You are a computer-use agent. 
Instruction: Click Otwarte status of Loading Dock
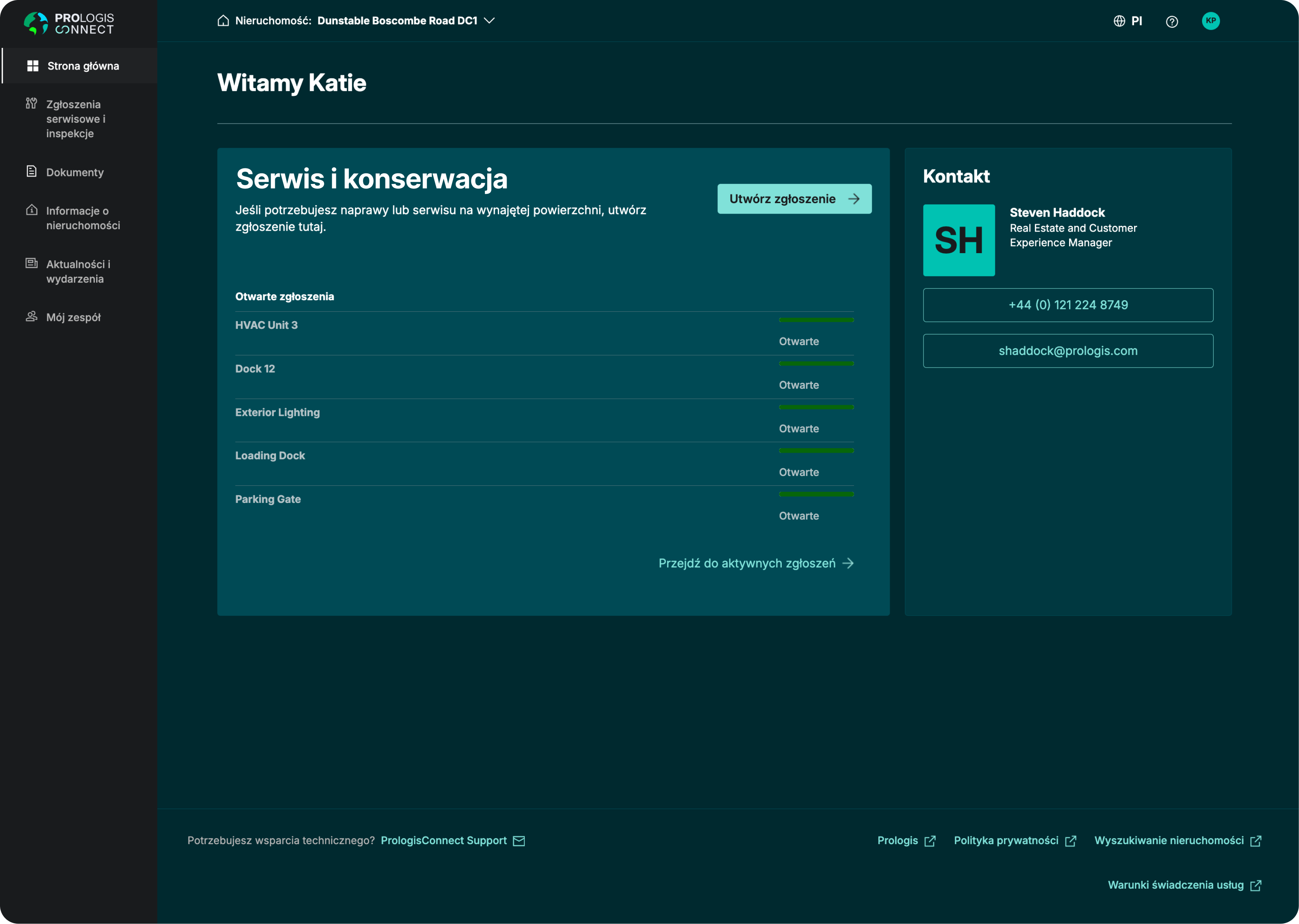tap(798, 472)
